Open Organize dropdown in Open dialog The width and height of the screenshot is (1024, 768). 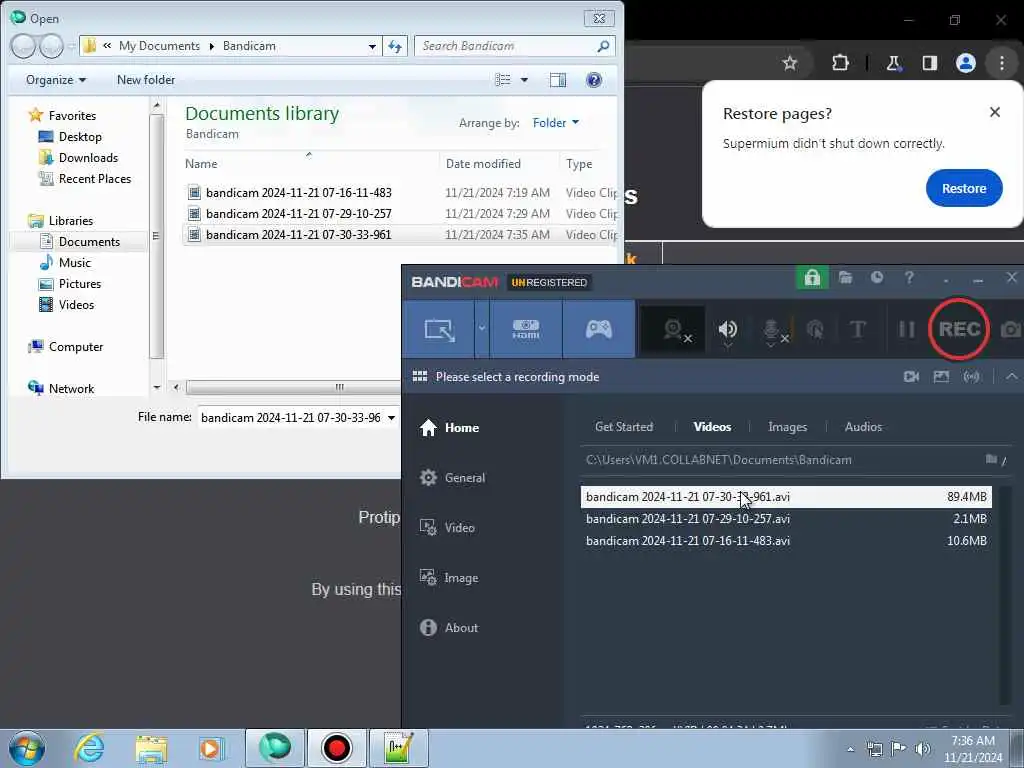(56, 80)
